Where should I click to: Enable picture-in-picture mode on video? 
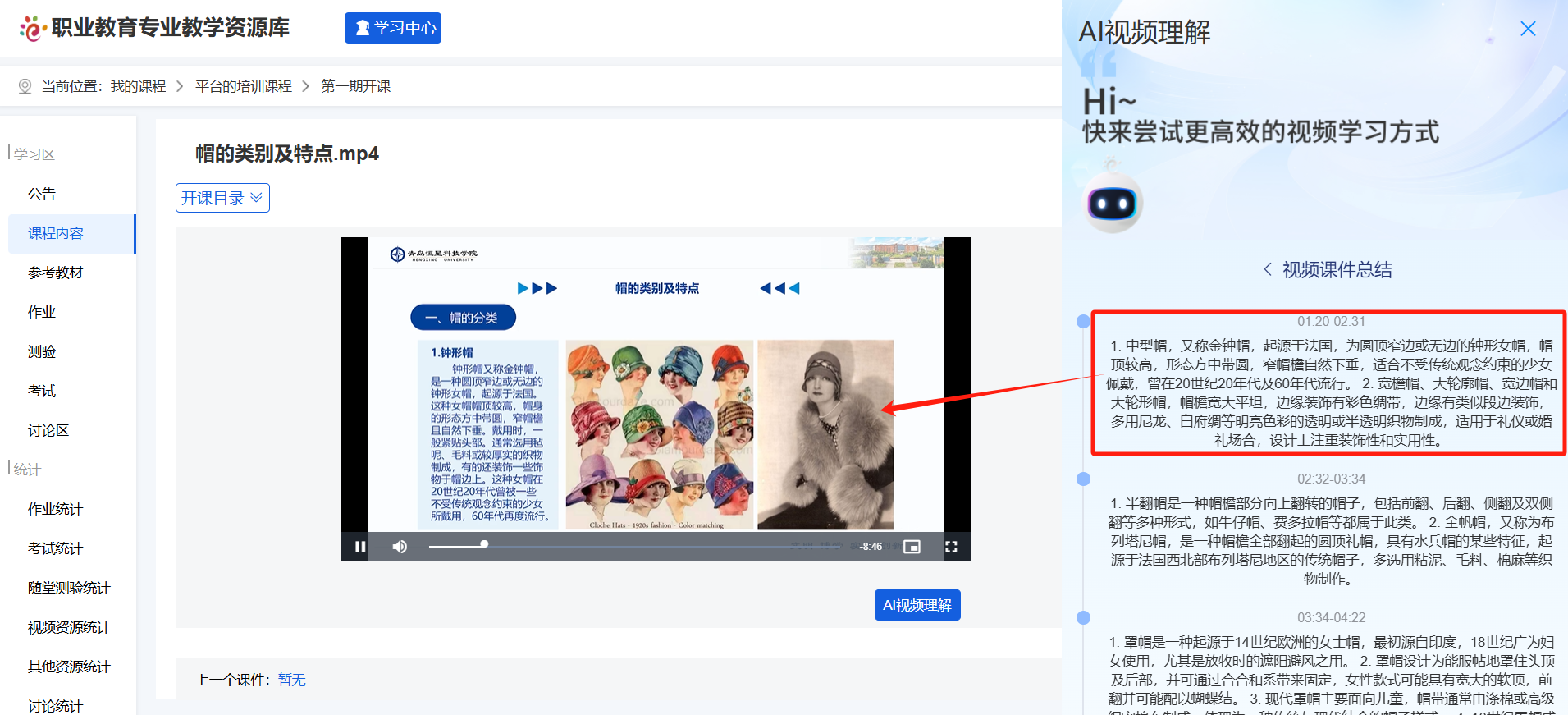[x=912, y=547]
